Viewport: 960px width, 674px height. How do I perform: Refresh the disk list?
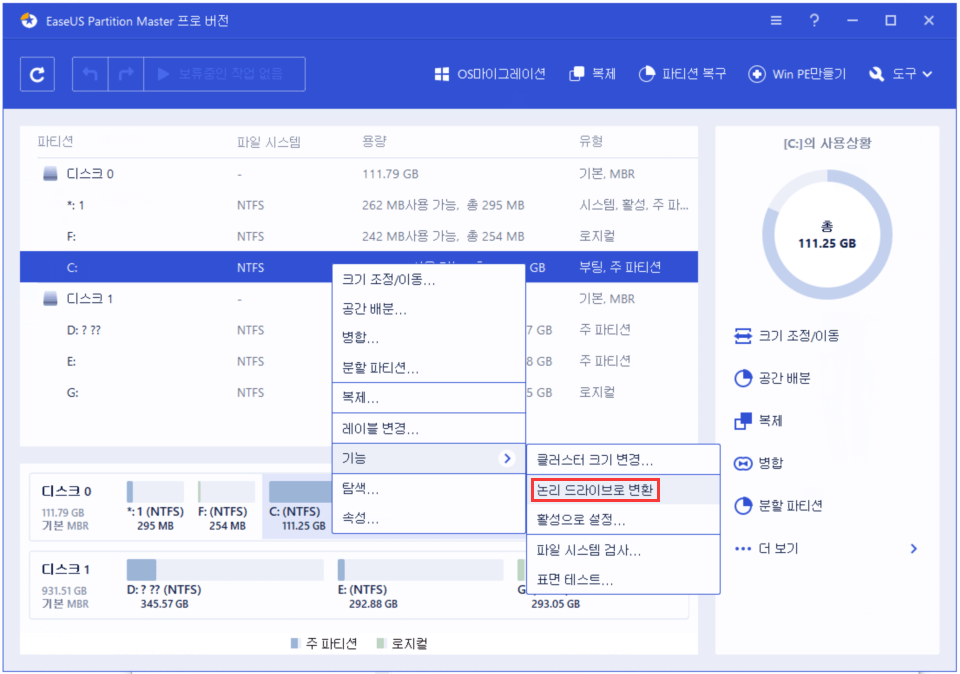click(x=37, y=72)
